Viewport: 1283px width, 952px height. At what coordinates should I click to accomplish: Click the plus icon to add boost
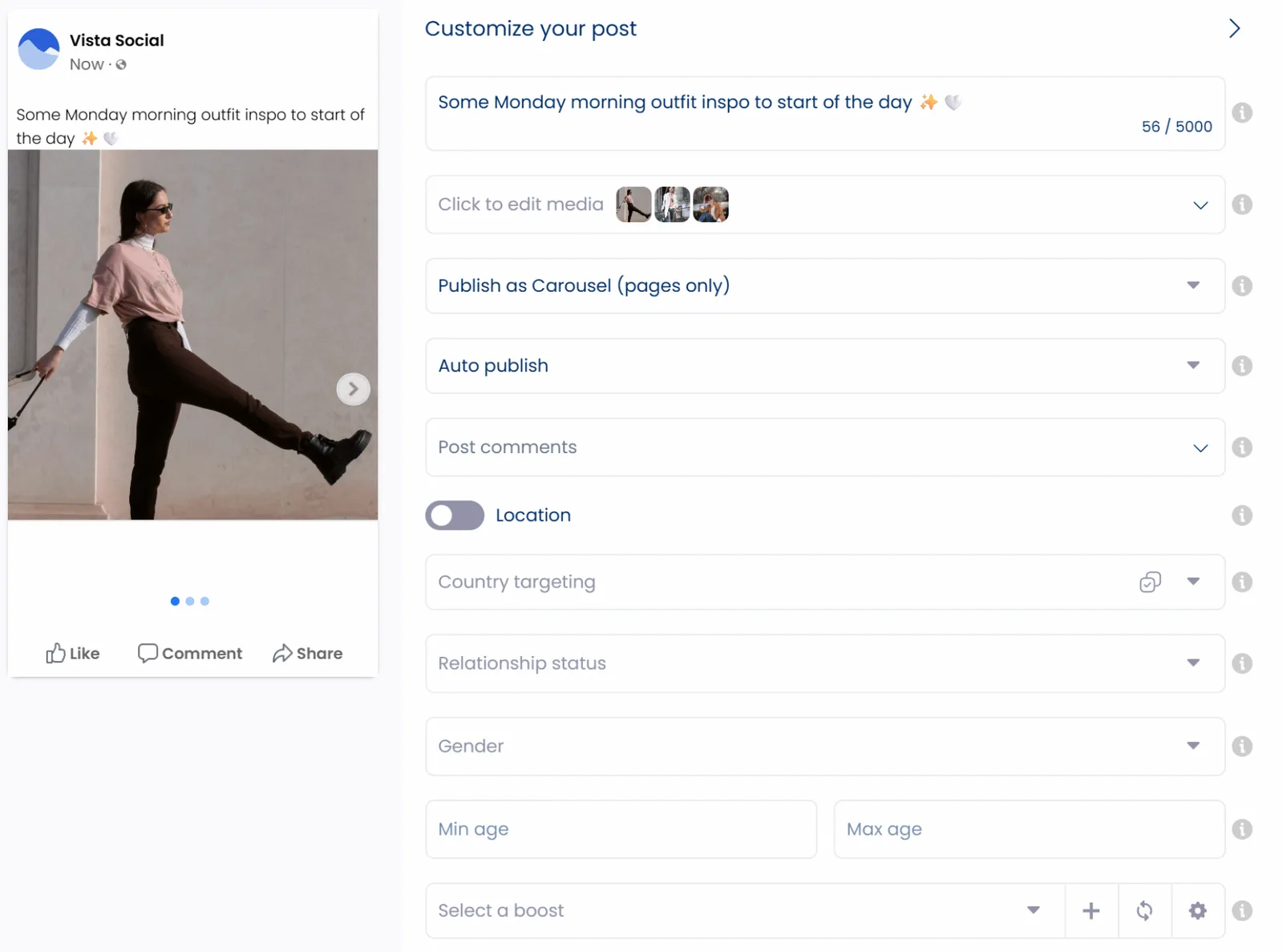tap(1091, 910)
